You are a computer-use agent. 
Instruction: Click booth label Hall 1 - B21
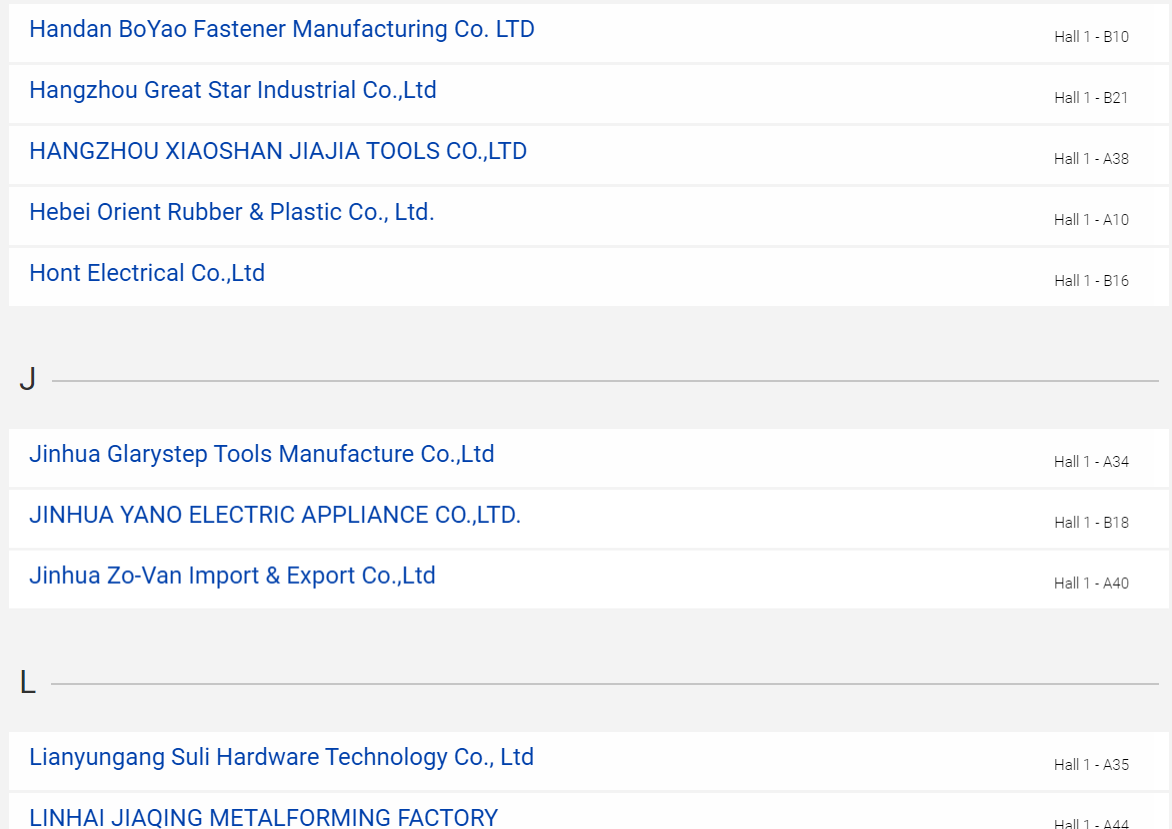(1091, 98)
